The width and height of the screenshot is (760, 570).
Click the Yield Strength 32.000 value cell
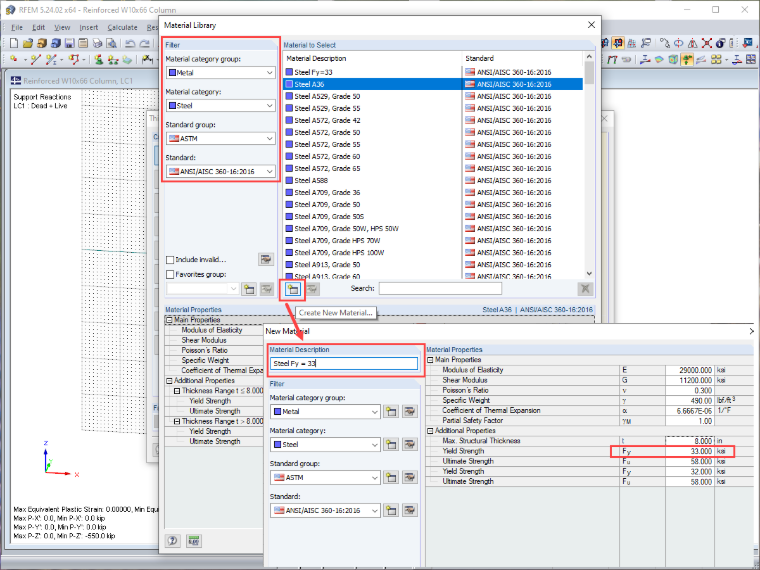[x=690, y=471]
